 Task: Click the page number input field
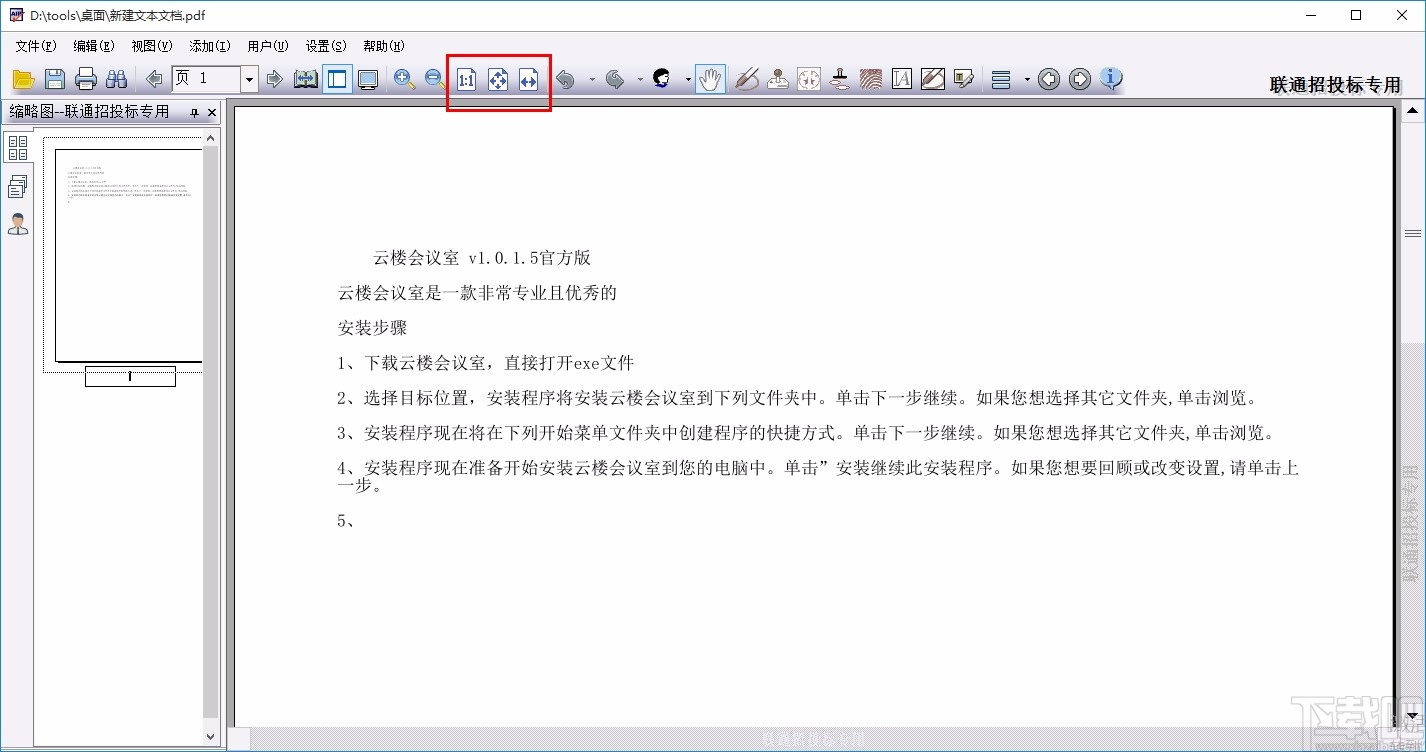coord(206,80)
